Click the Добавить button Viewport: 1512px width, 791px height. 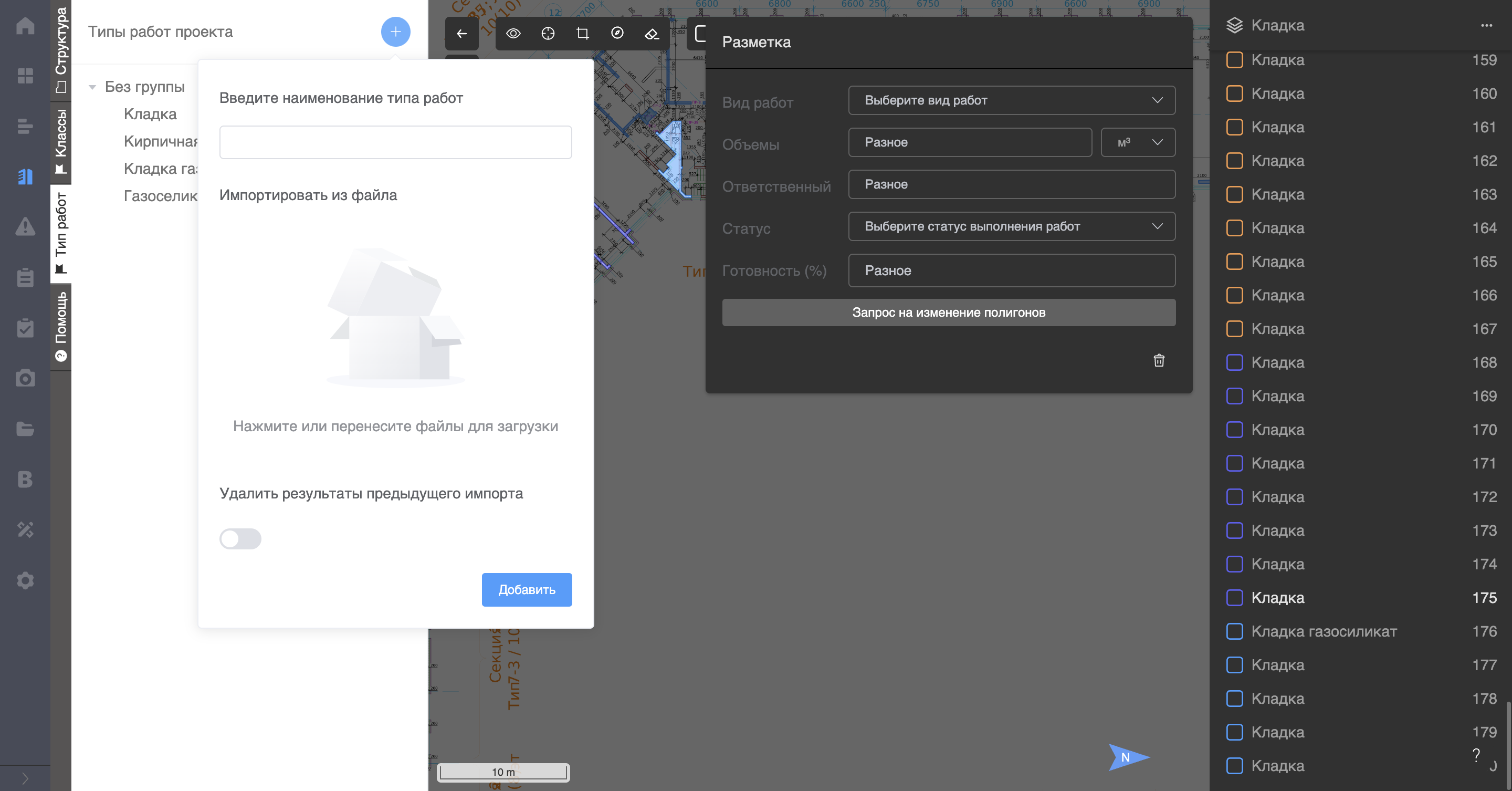pyautogui.click(x=527, y=590)
